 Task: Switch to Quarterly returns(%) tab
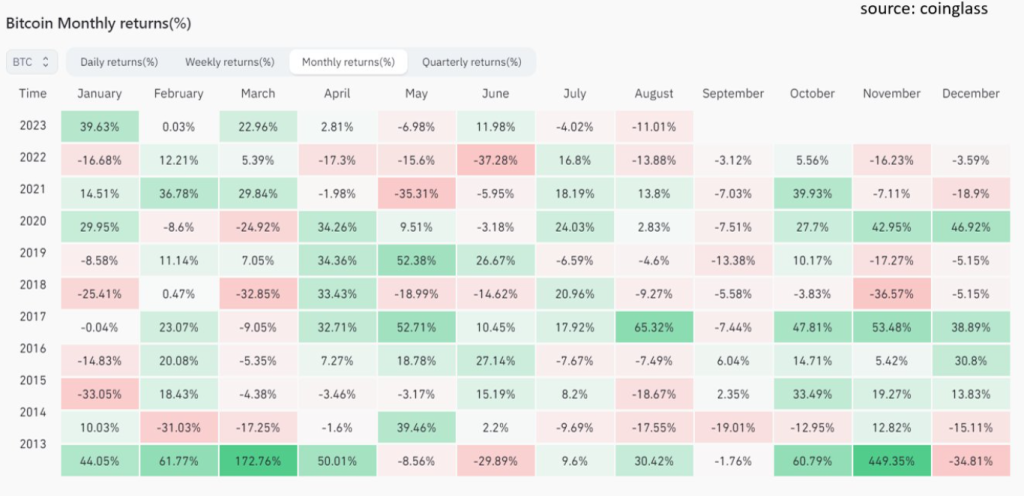pyautogui.click(x=472, y=62)
